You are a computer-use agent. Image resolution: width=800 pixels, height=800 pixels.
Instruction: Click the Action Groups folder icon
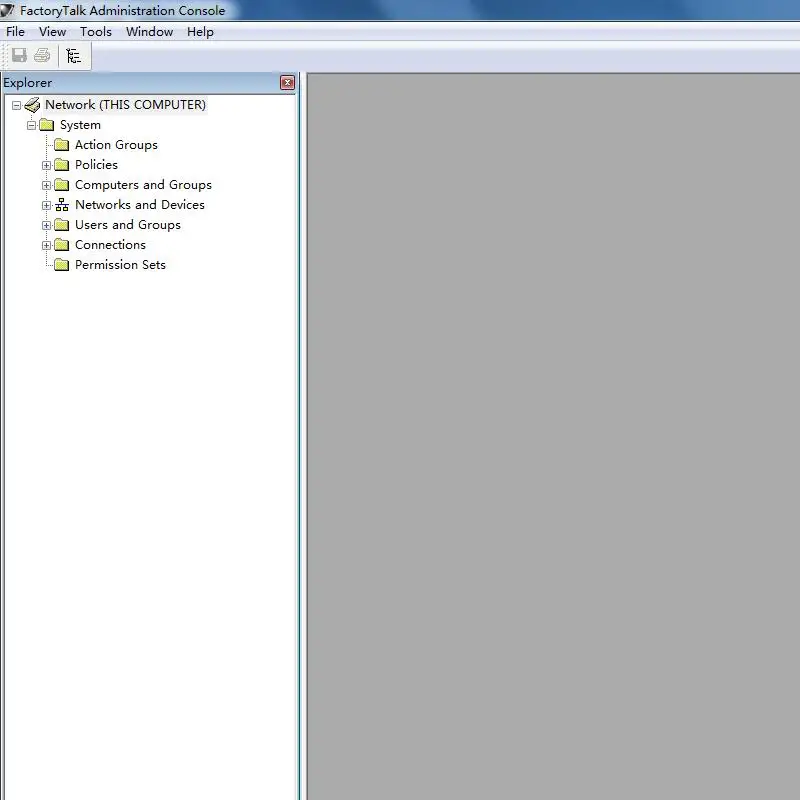pos(62,145)
